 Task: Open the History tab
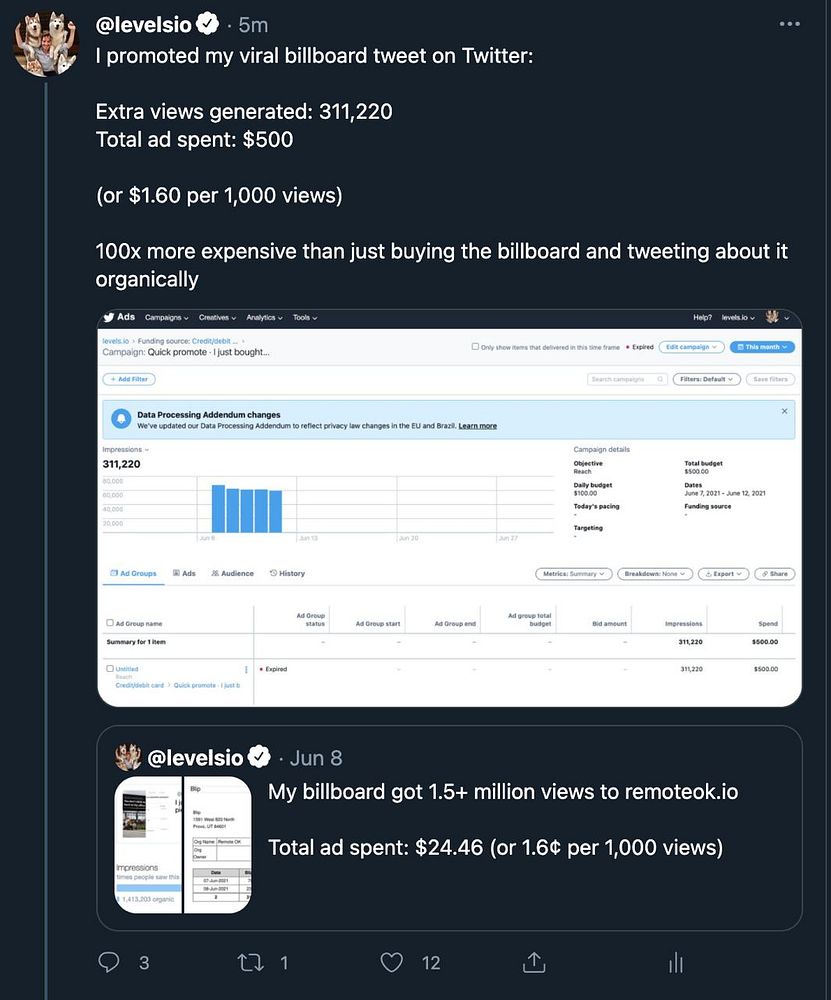pyautogui.click(x=287, y=574)
